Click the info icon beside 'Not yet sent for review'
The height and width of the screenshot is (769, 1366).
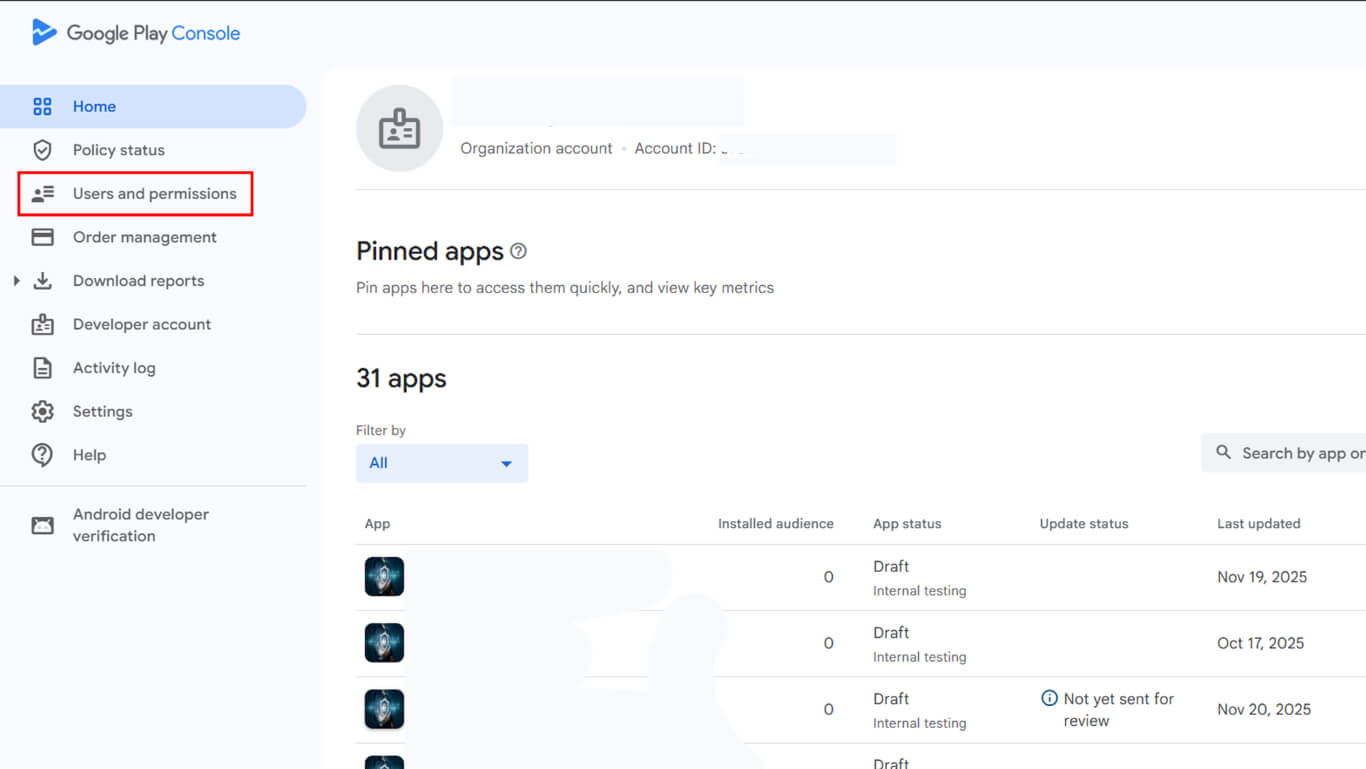(x=1050, y=699)
